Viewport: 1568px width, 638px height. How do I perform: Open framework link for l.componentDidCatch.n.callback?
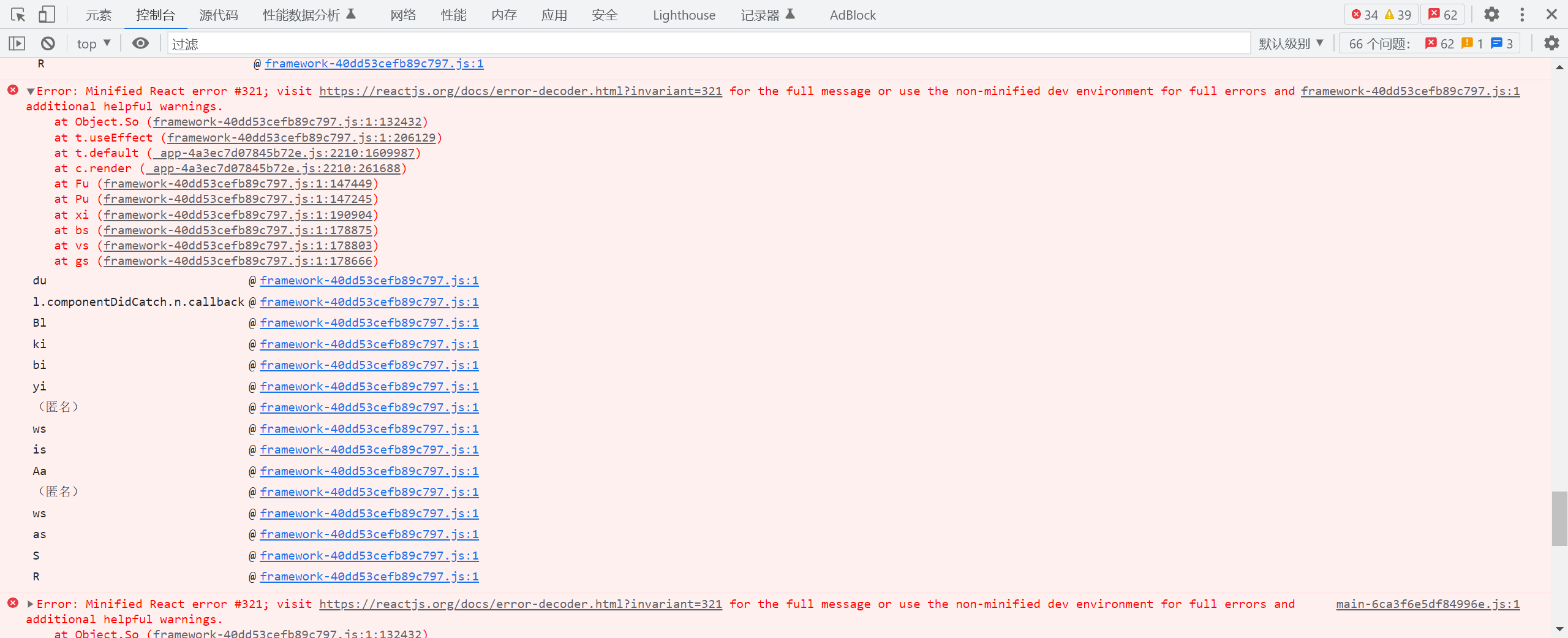pyautogui.click(x=369, y=302)
